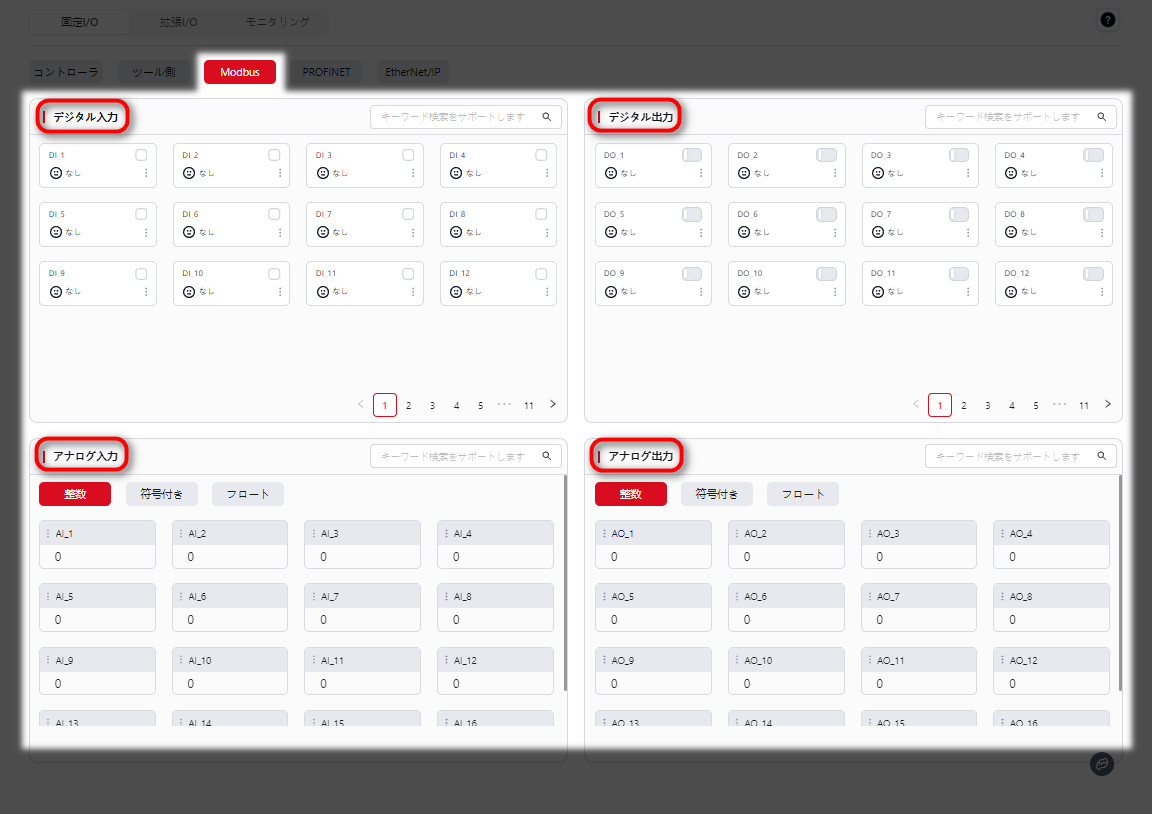The height and width of the screenshot is (814, 1152).
Task: Open the three-dot menu on DI_12
Action: click(x=546, y=291)
